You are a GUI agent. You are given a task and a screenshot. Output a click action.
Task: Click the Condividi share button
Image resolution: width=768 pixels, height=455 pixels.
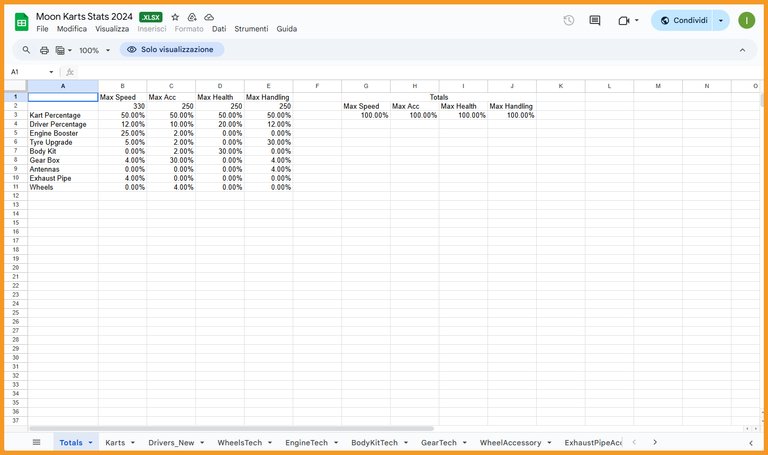(682, 21)
